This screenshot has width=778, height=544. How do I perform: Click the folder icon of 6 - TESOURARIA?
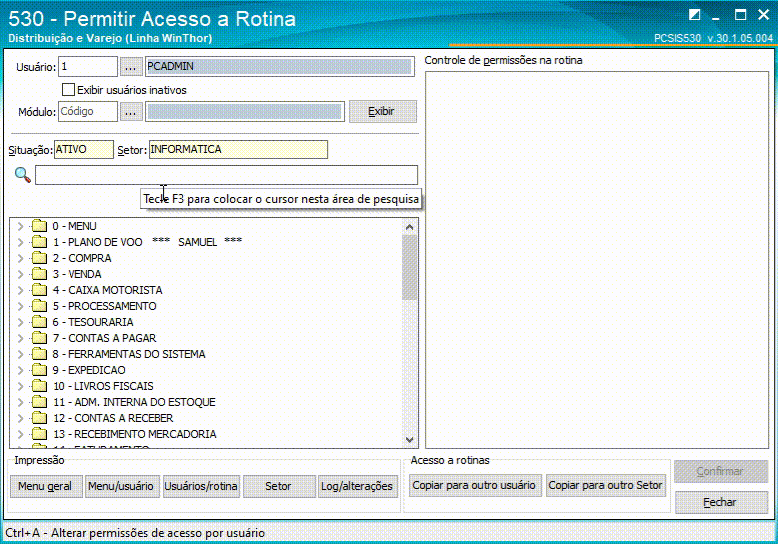click(x=39, y=322)
